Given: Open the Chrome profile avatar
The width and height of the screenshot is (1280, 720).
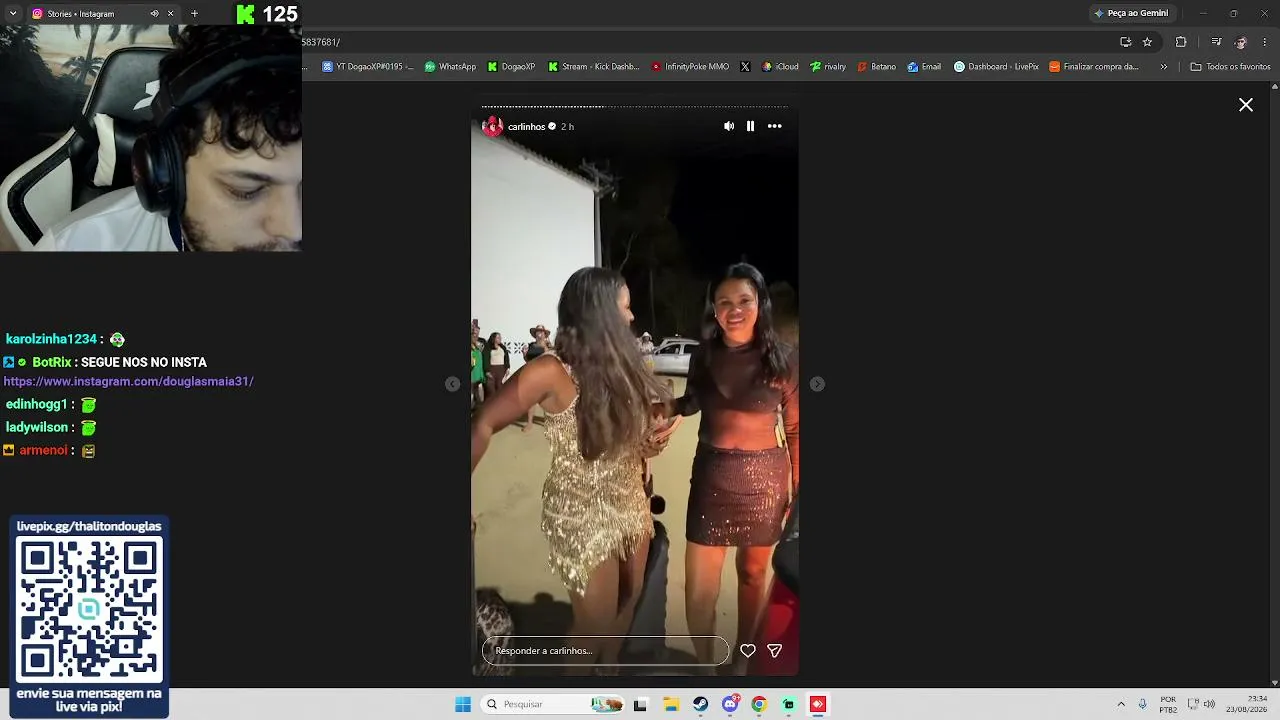Looking at the screenshot, I should (1241, 42).
